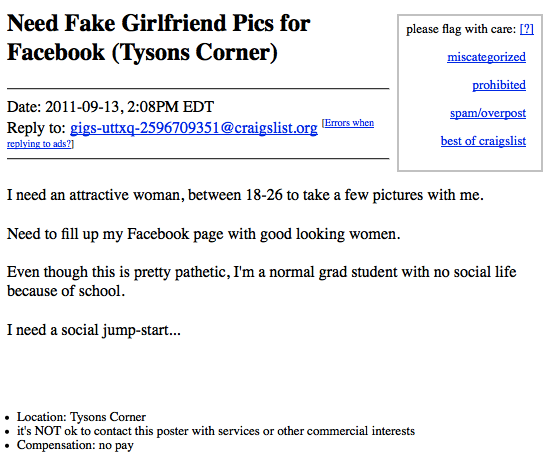Click the gigs-uttxq craigslist.org reply email

click(x=194, y=128)
